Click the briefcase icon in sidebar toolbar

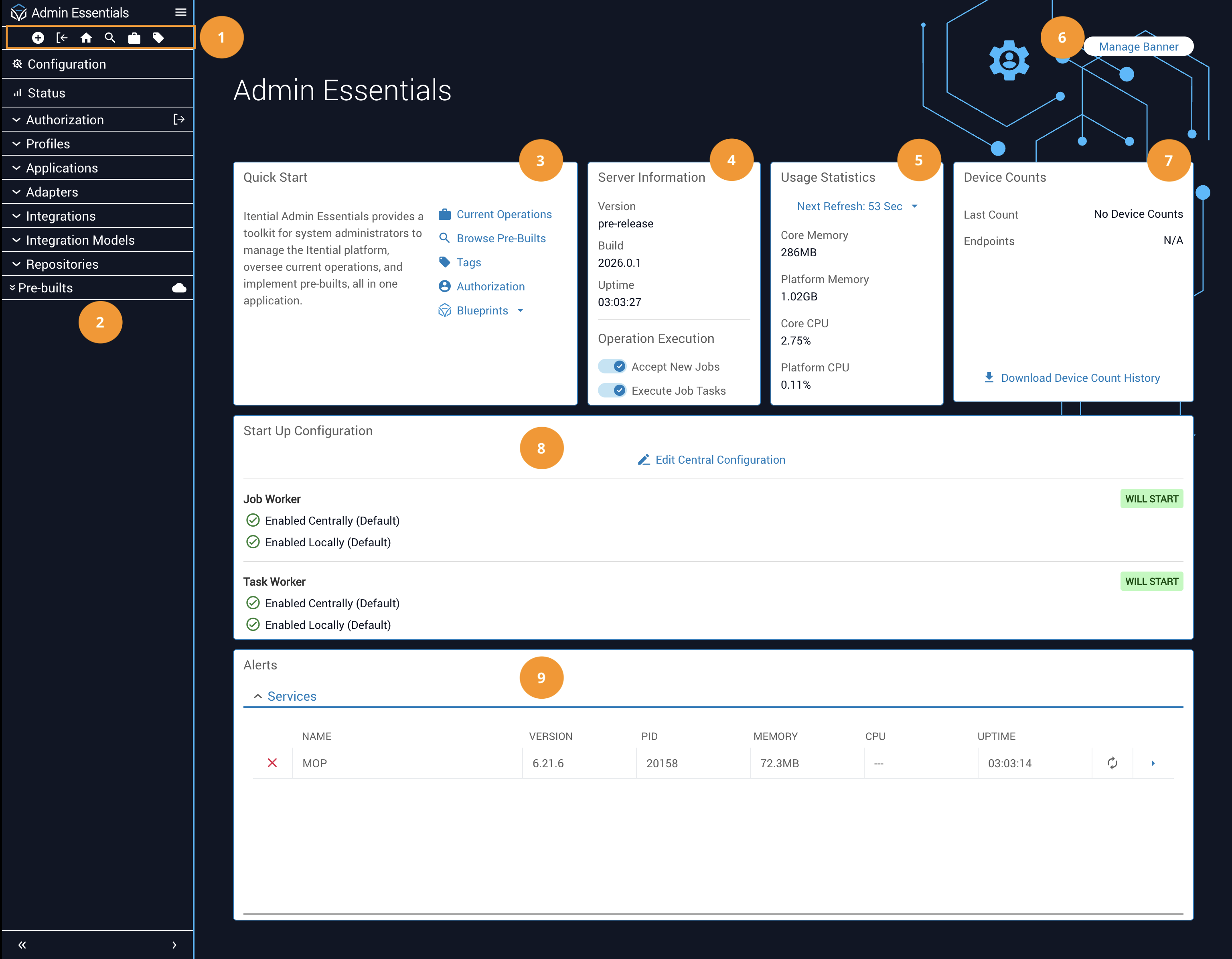click(134, 38)
